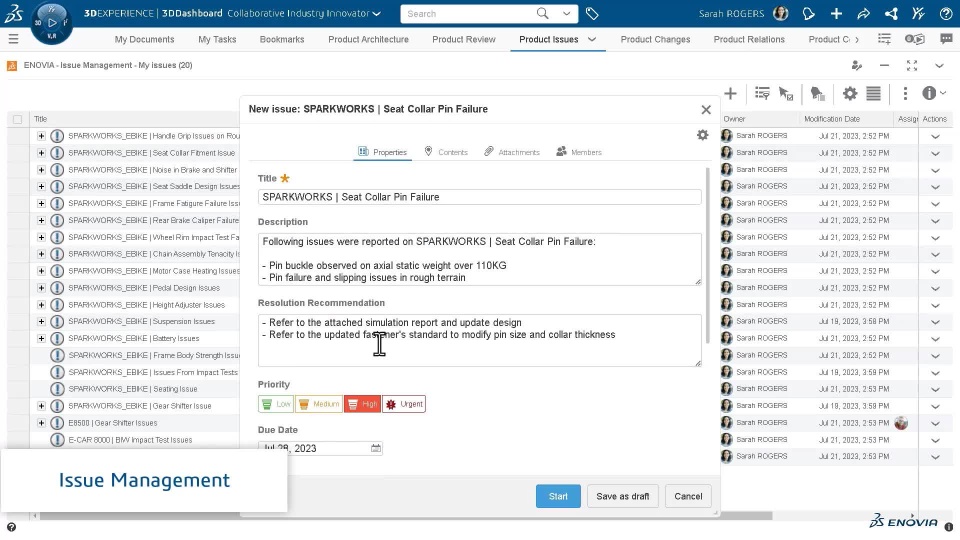Set priority to Urgent

pos(404,404)
